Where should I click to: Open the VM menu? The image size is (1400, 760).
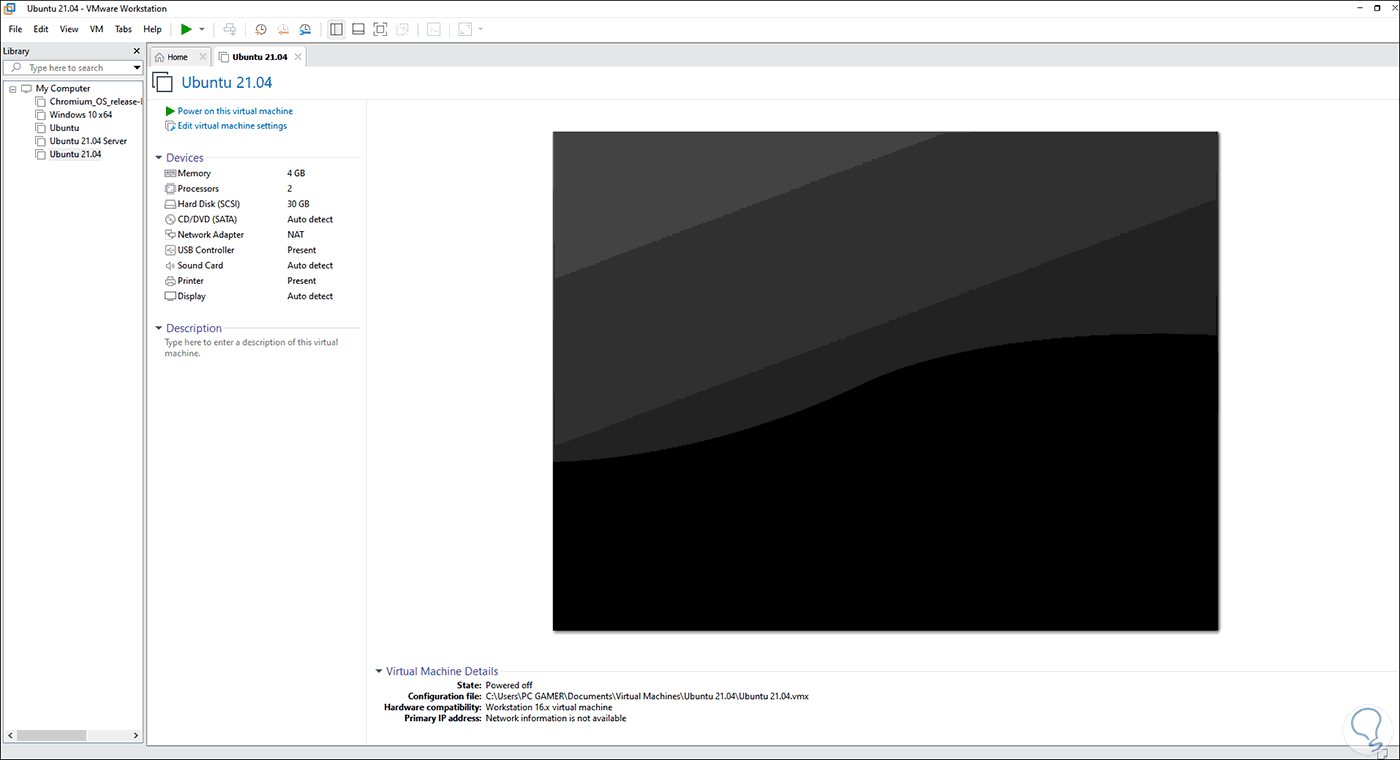(97, 29)
